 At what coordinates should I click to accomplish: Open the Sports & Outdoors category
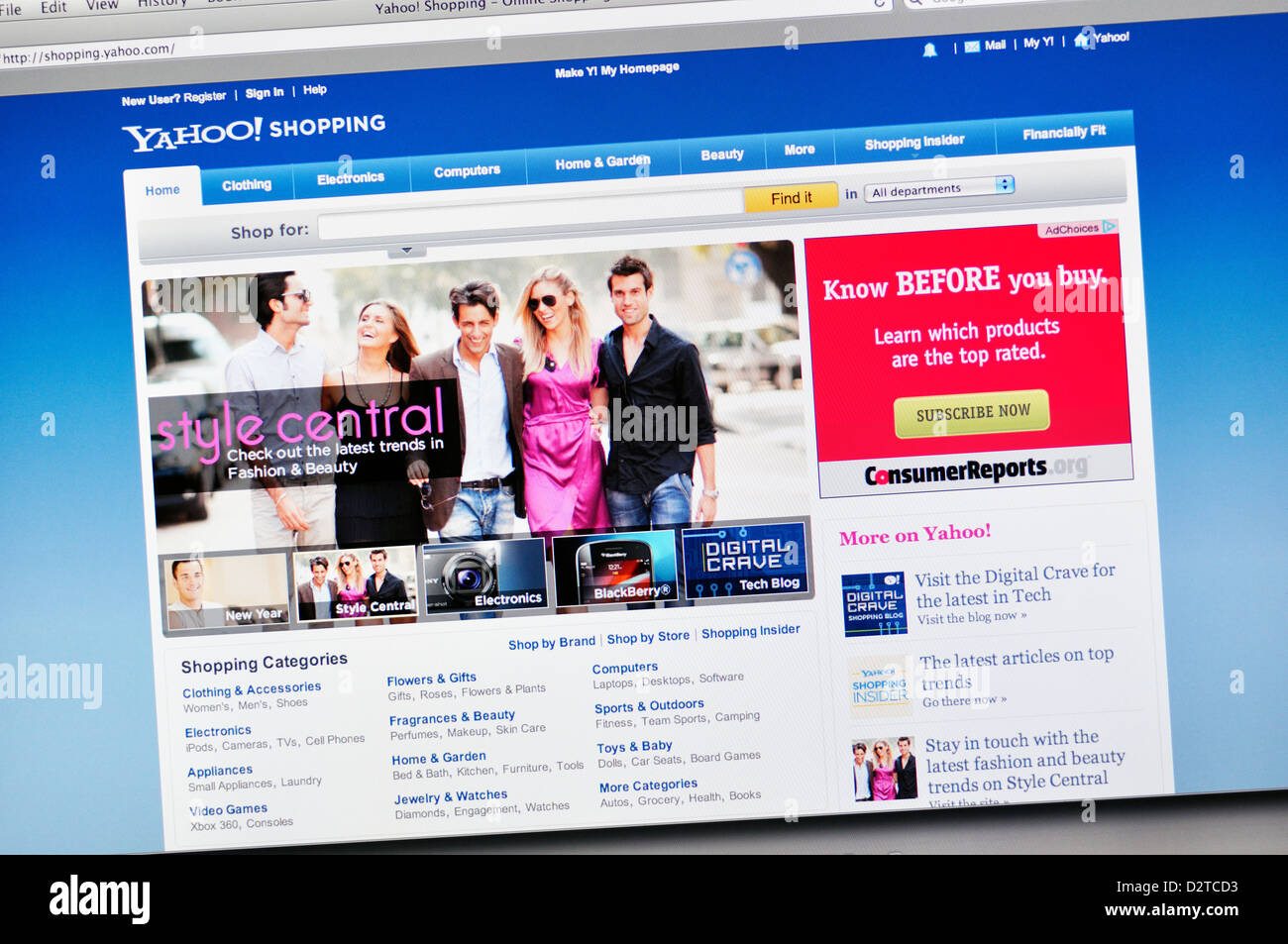tap(649, 706)
